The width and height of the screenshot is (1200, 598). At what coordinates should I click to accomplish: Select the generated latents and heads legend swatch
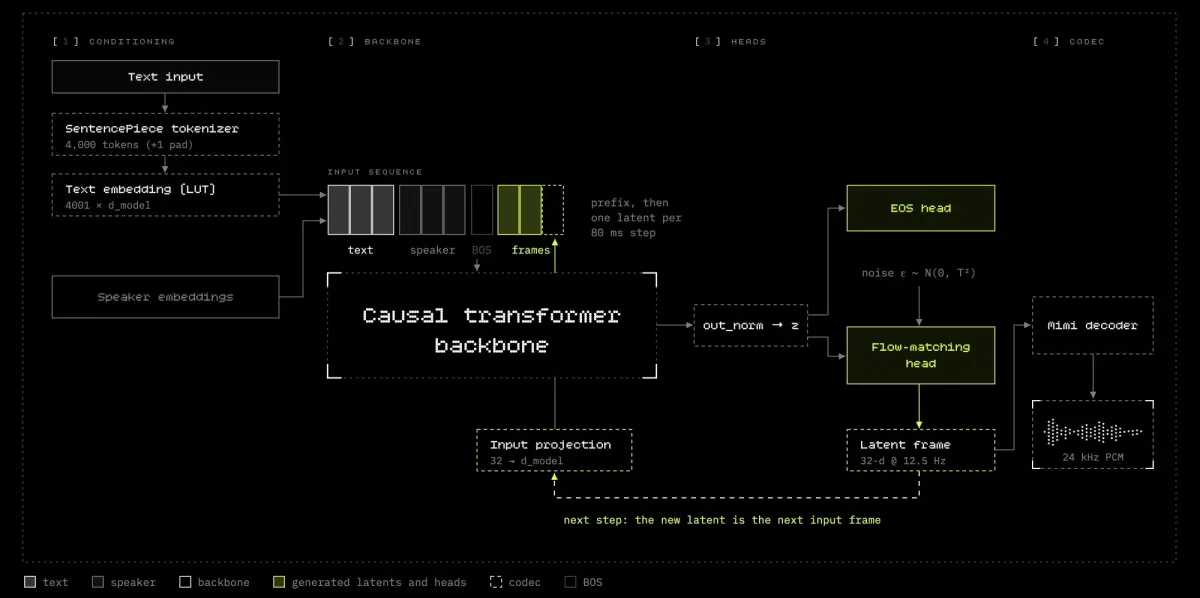pyautogui.click(x=279, y=582)
